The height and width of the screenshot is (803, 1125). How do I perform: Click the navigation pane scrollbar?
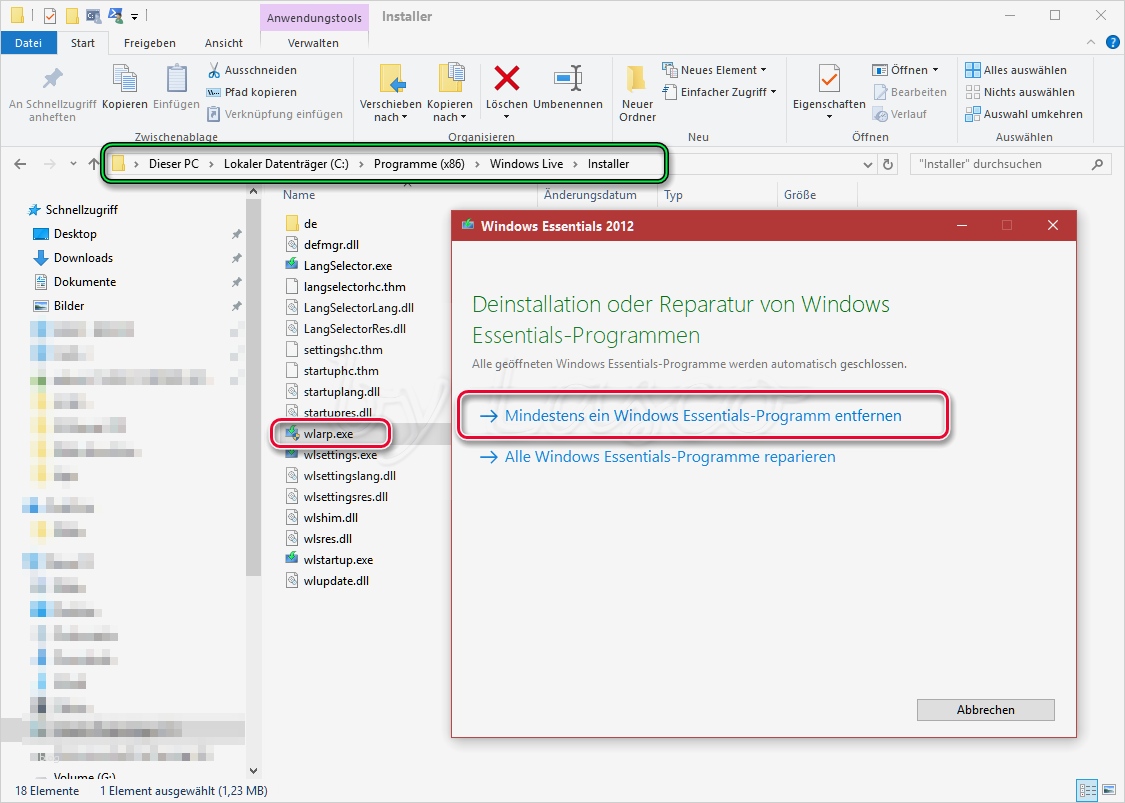pyautogui.click(x=253, y=388)
